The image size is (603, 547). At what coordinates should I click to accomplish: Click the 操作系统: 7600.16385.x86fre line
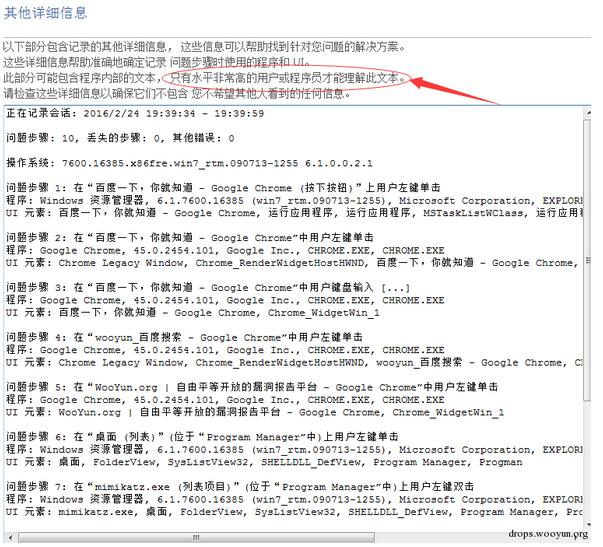tap(189, 163)
